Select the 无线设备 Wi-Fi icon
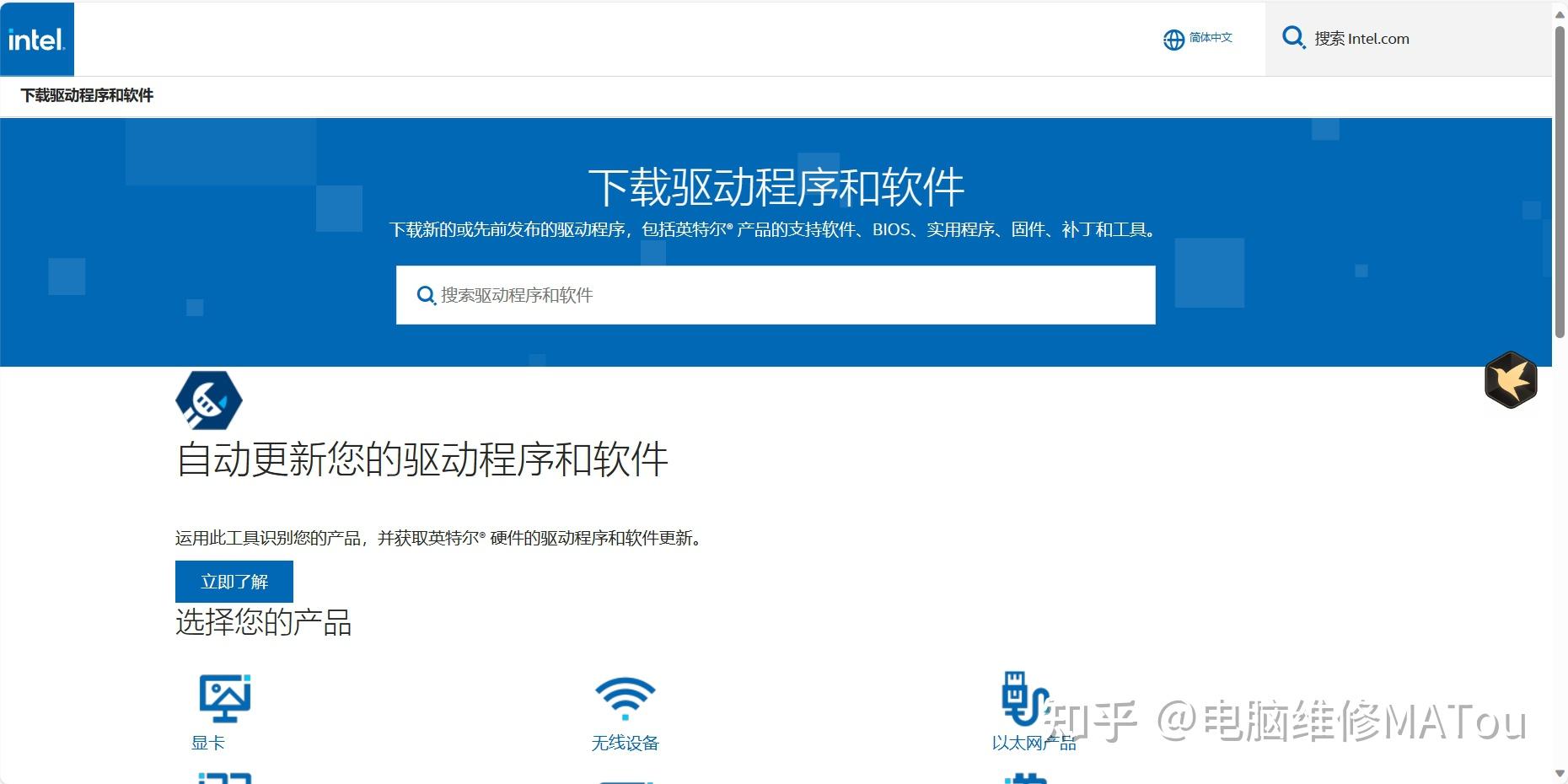1568x784 pixels. 625,699
